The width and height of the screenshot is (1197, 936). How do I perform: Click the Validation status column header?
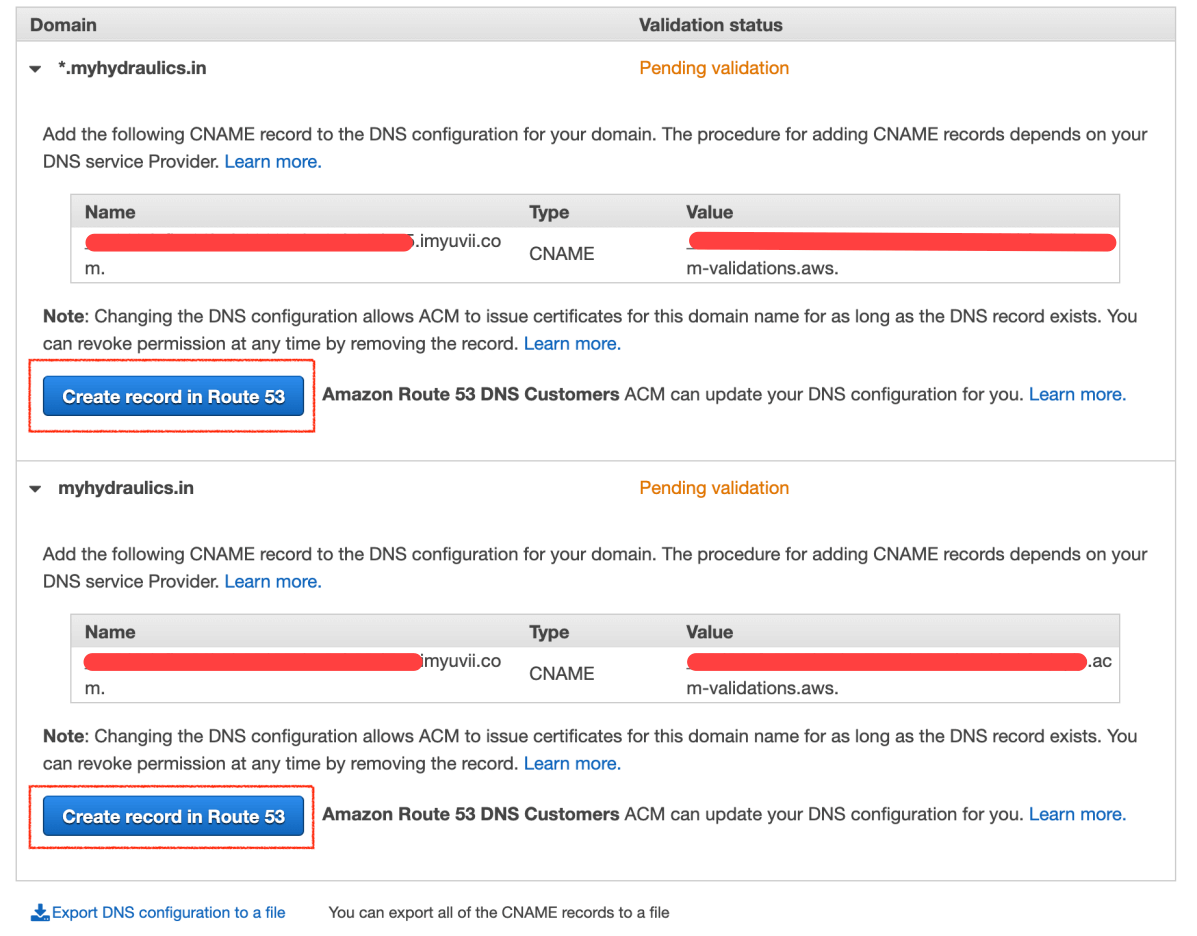pyautogui.click(x=710, y=25)
